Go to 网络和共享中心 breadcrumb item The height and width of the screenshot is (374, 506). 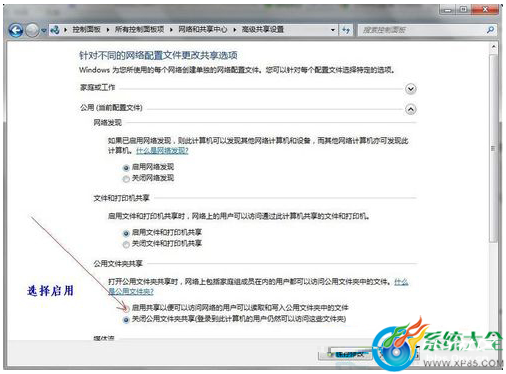pyautogui.click(x=202, y=30)
